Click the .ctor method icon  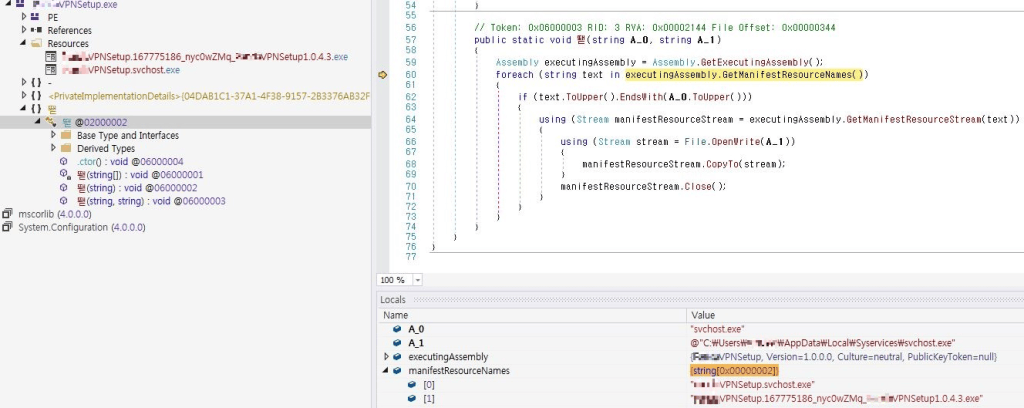coord(63,161)
